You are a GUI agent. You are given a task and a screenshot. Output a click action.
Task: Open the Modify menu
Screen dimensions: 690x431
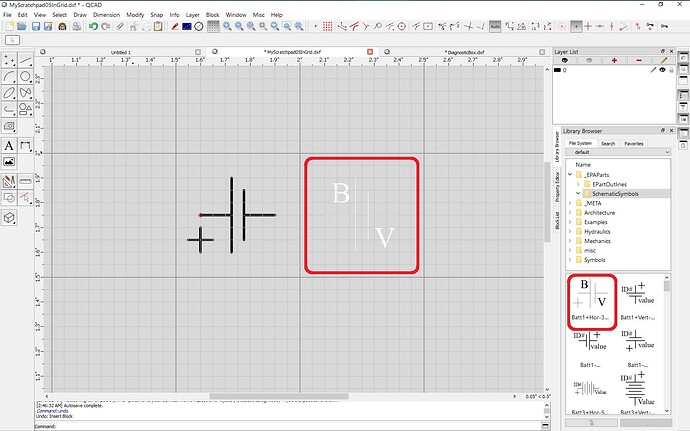coord(135,15)
